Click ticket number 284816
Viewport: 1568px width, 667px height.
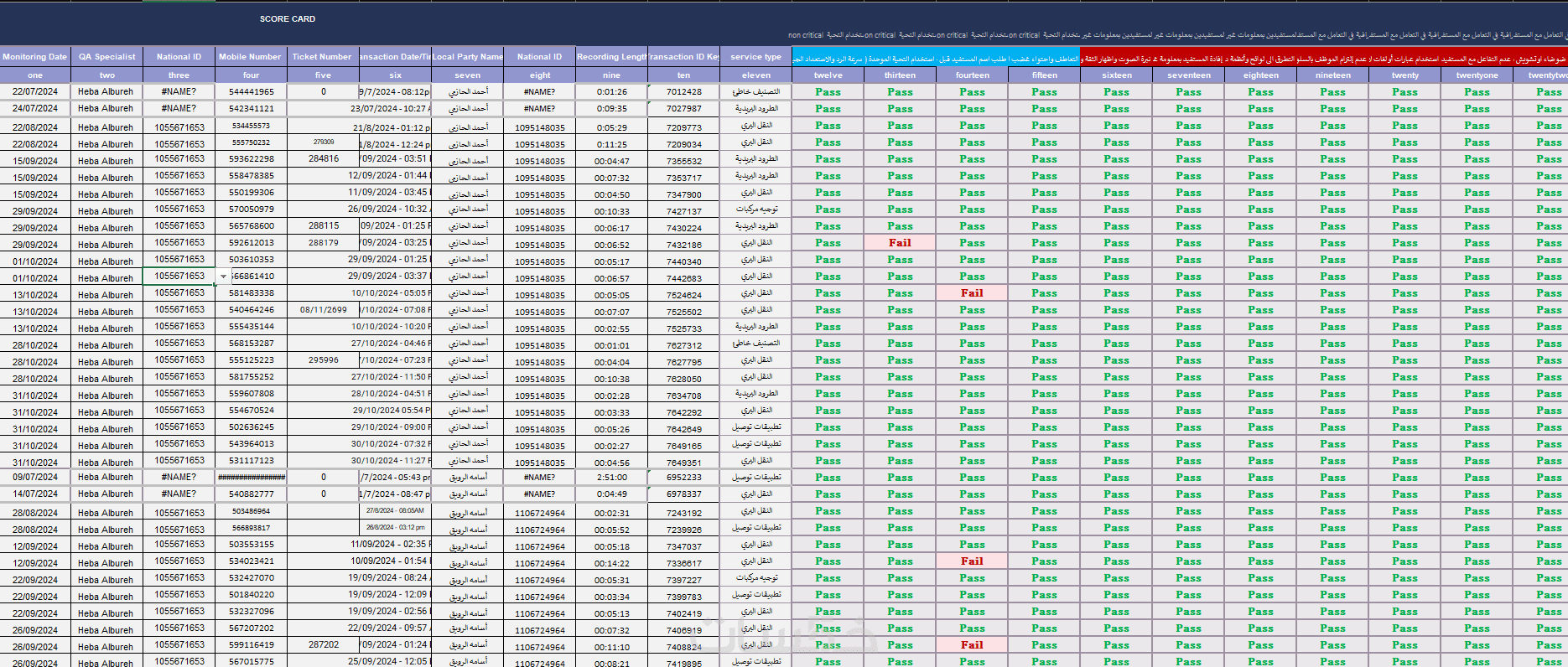click(x=323, y=159)
